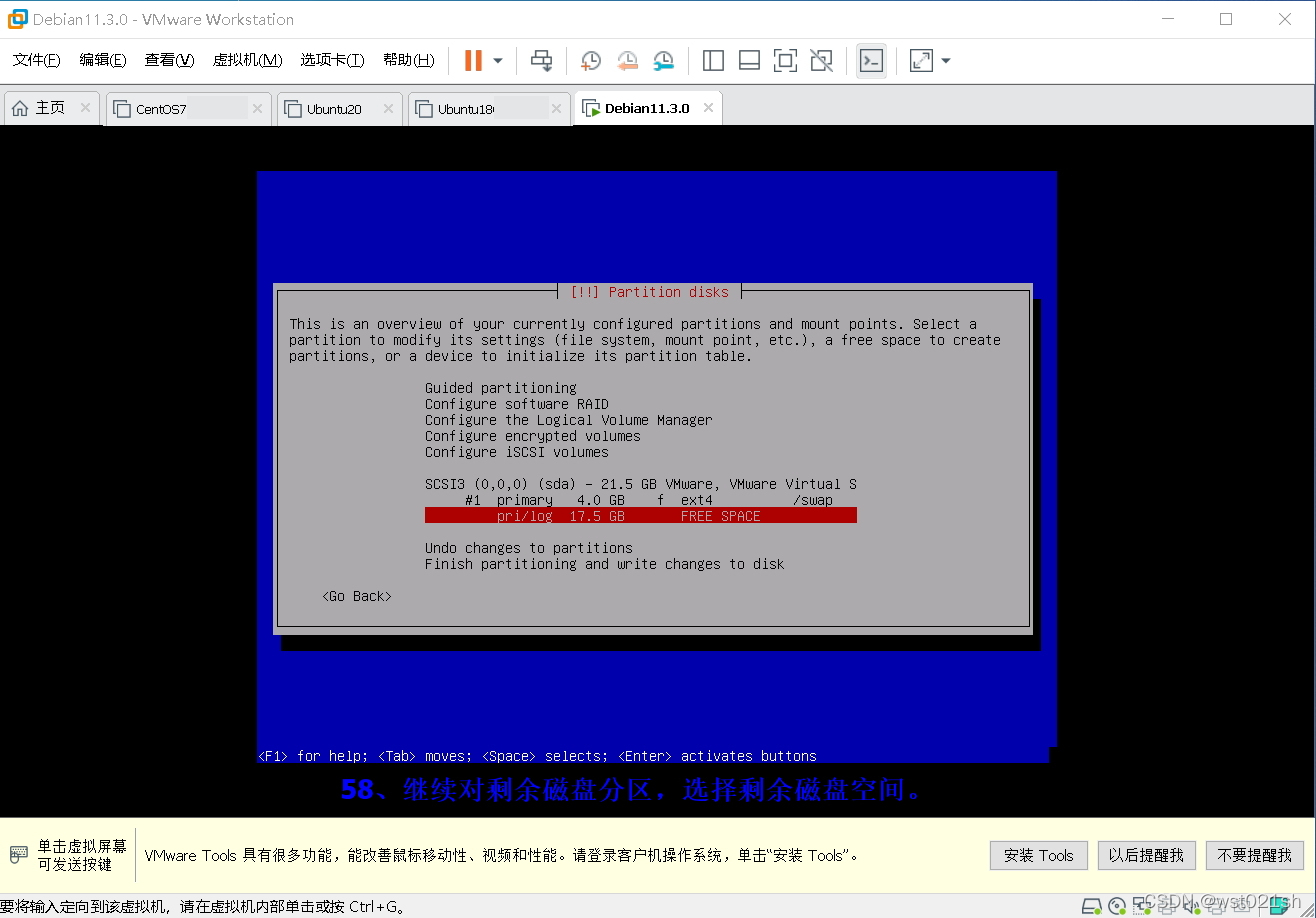Close the Debian11.3.0 tab
This screenshot has width=1316, height=918.
[x=708, y=108]
